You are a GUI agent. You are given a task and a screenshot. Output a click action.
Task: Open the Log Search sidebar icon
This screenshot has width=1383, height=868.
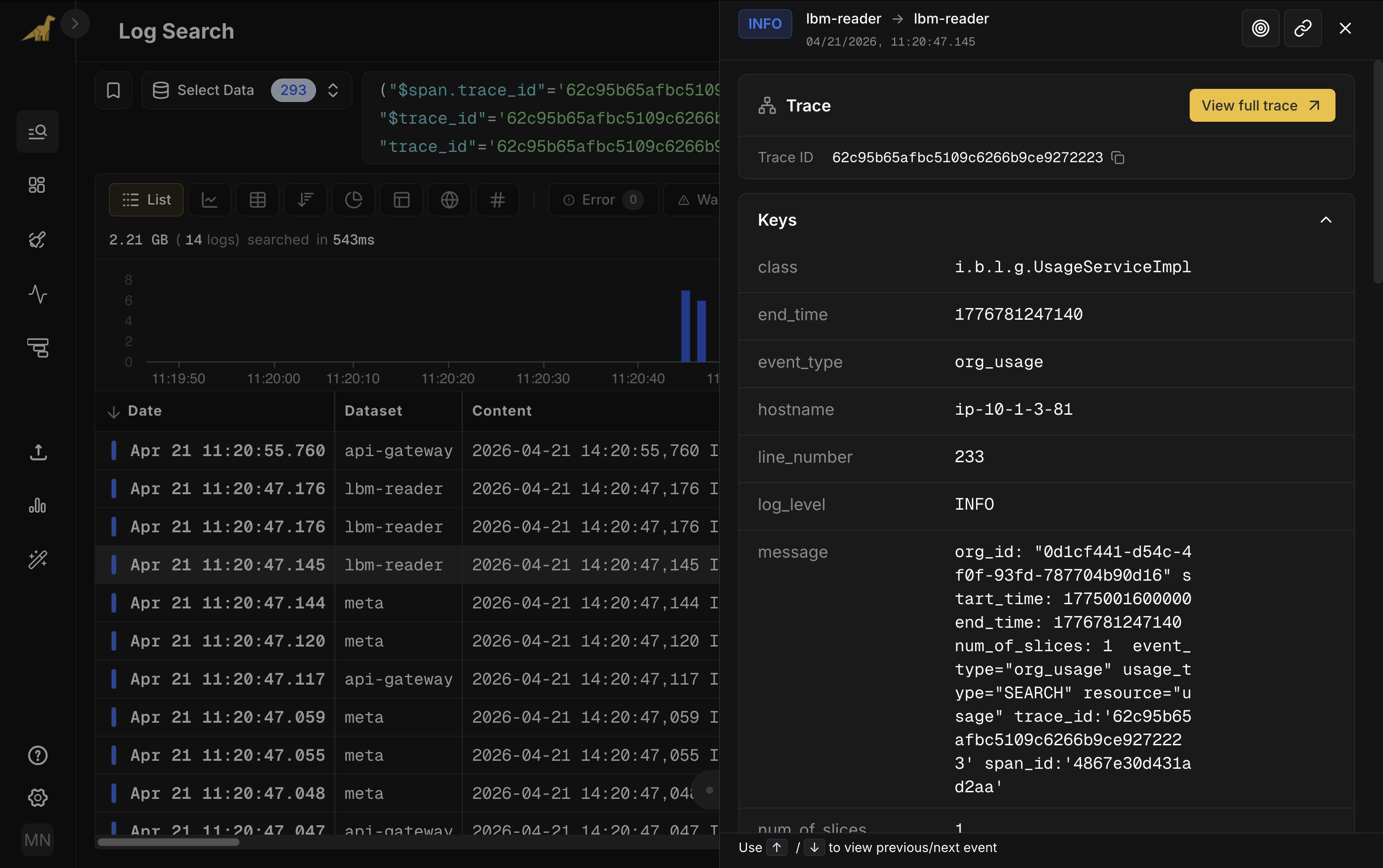[x=37, y=132]
